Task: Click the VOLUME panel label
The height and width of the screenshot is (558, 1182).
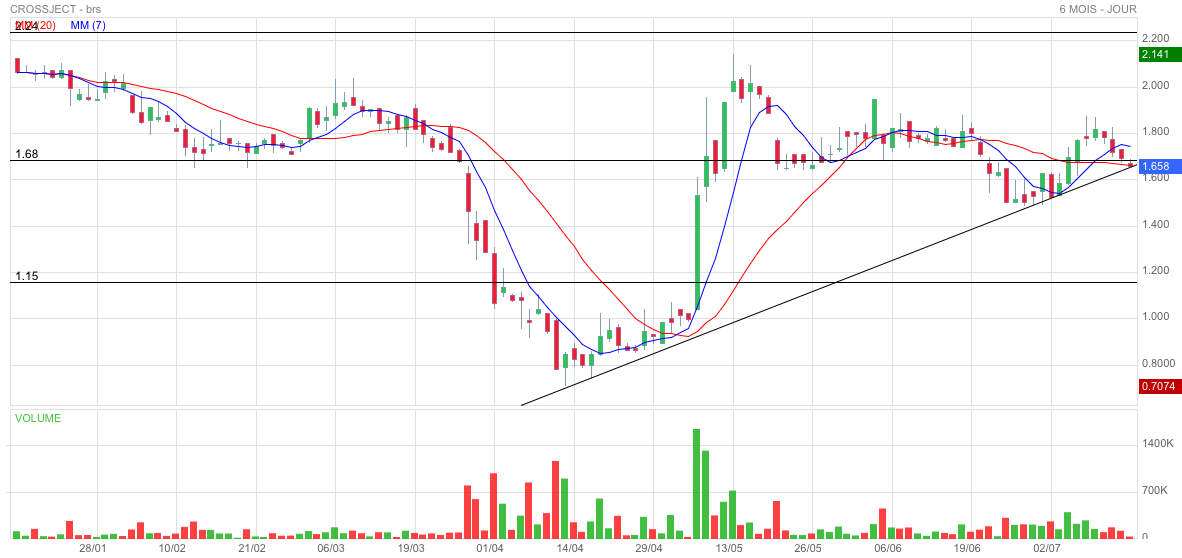Action: 38,418
